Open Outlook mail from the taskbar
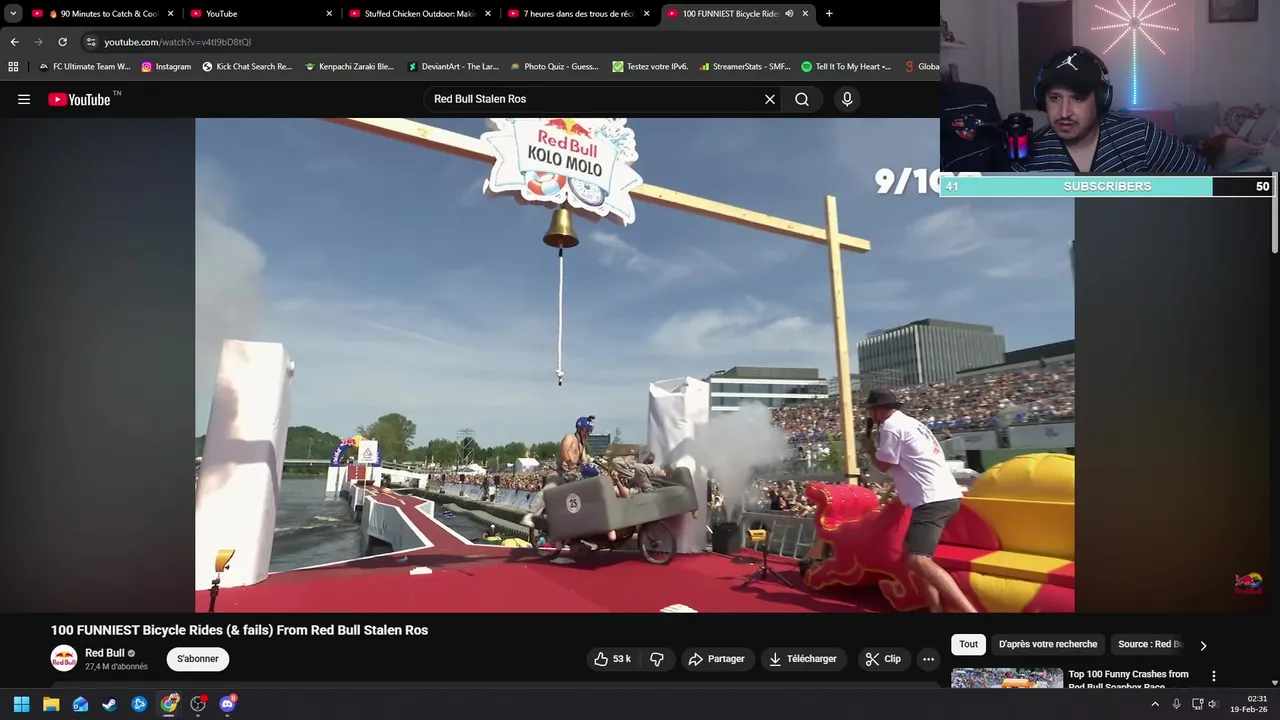 pos(80,704)
